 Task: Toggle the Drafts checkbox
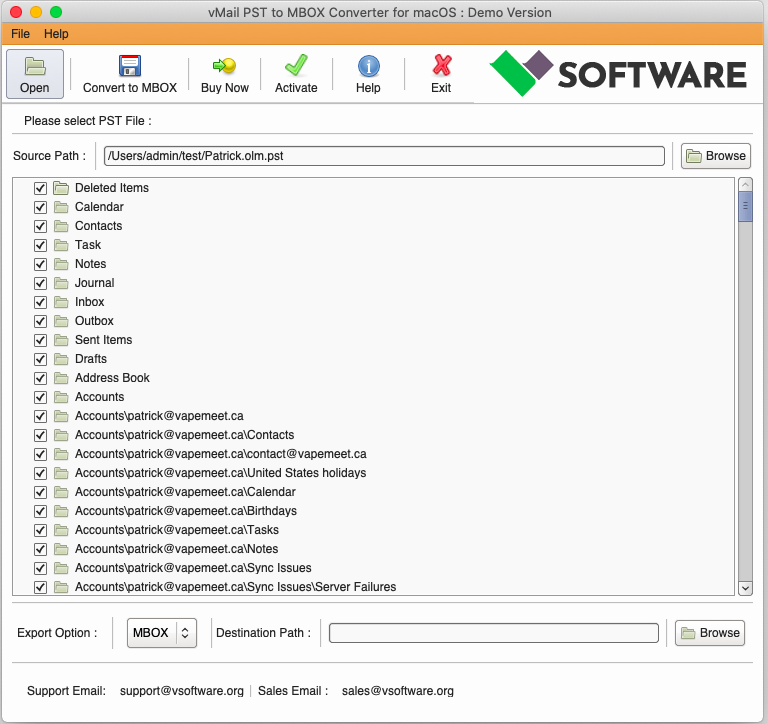tap(40, 359)
